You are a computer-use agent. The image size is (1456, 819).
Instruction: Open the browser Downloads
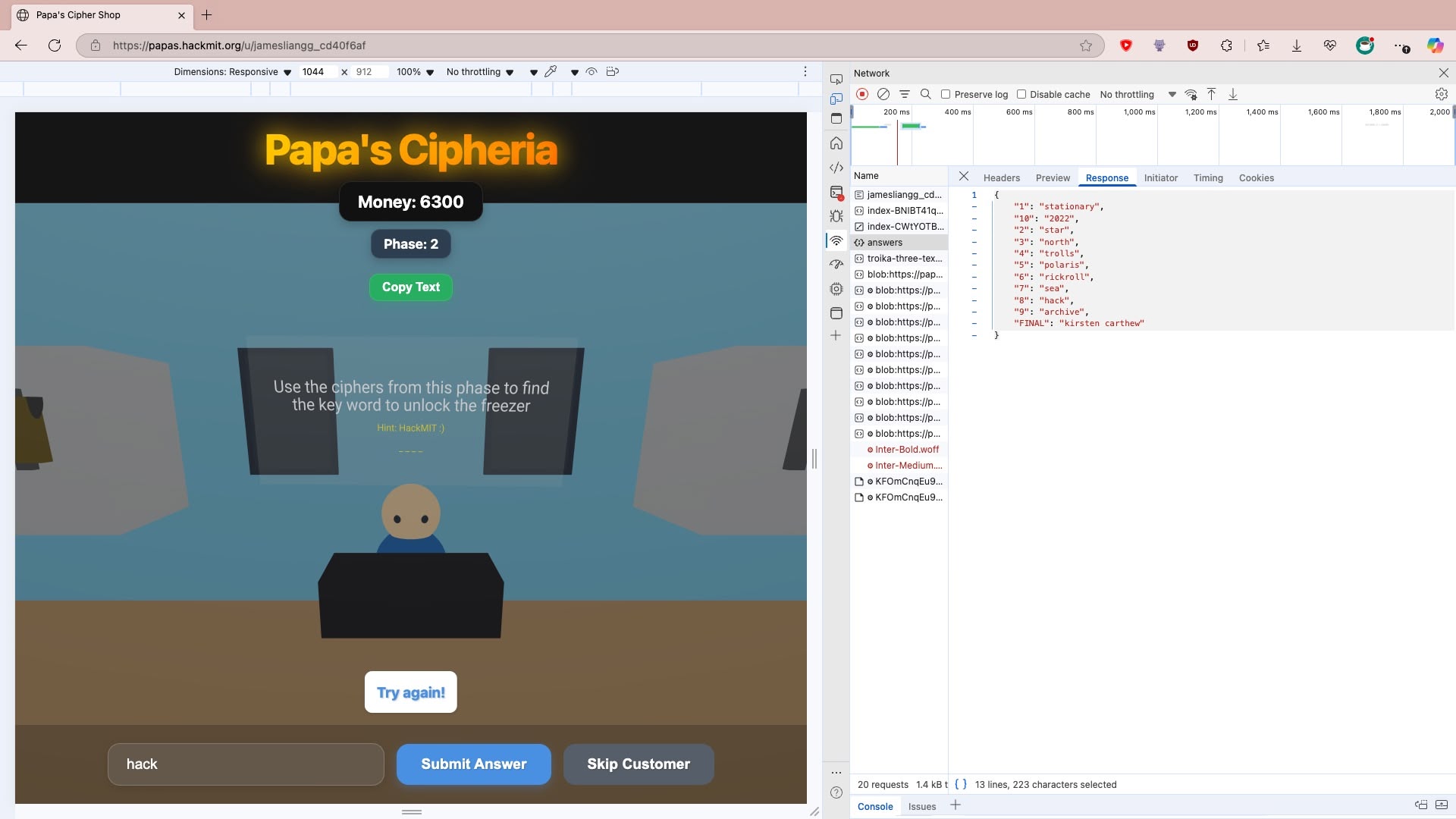pyautogui.click(x=1297, y=45)
